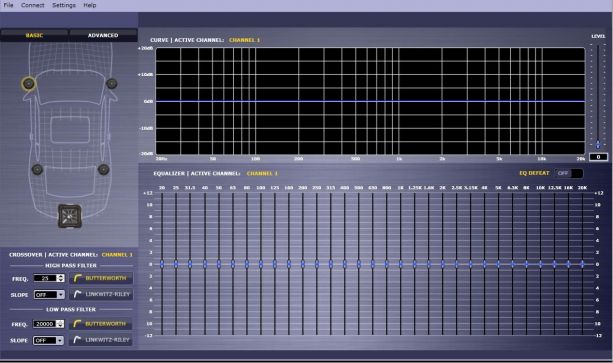613x363 pixels.
Task: Switch to the Basic tab
Action: pyautogui.click(x=34, y=35)
